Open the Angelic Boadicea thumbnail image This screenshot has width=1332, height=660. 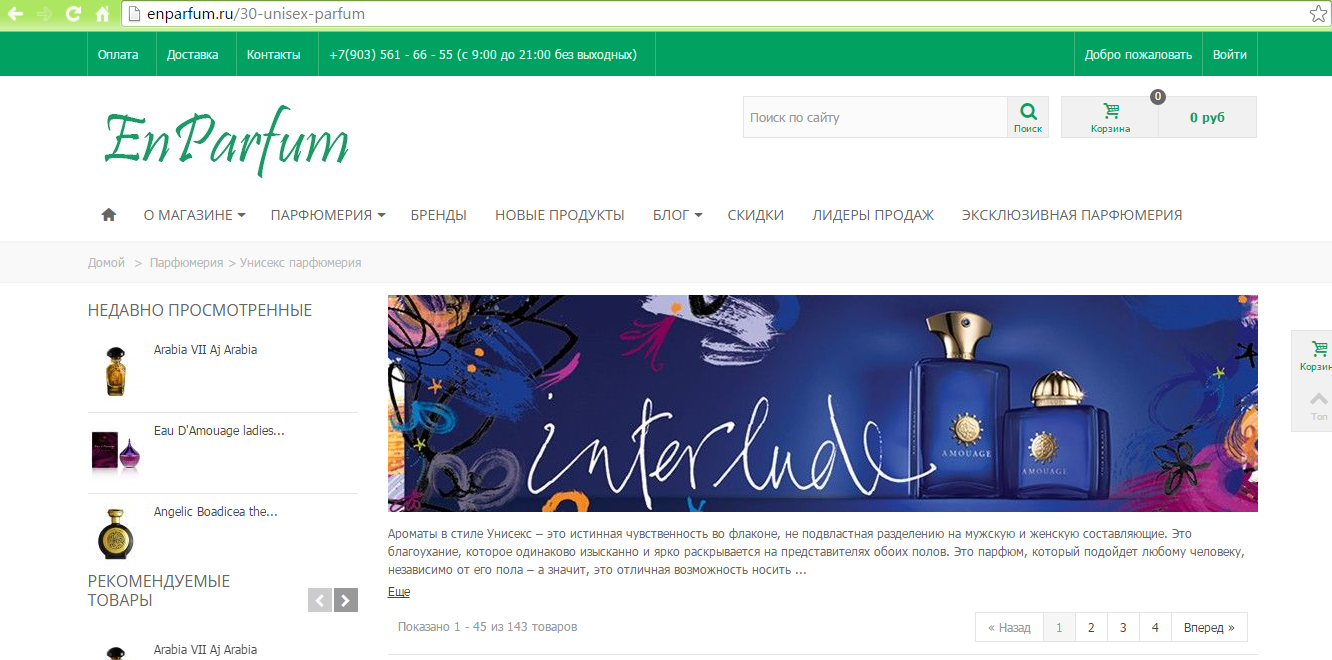[x=115, y=533]
